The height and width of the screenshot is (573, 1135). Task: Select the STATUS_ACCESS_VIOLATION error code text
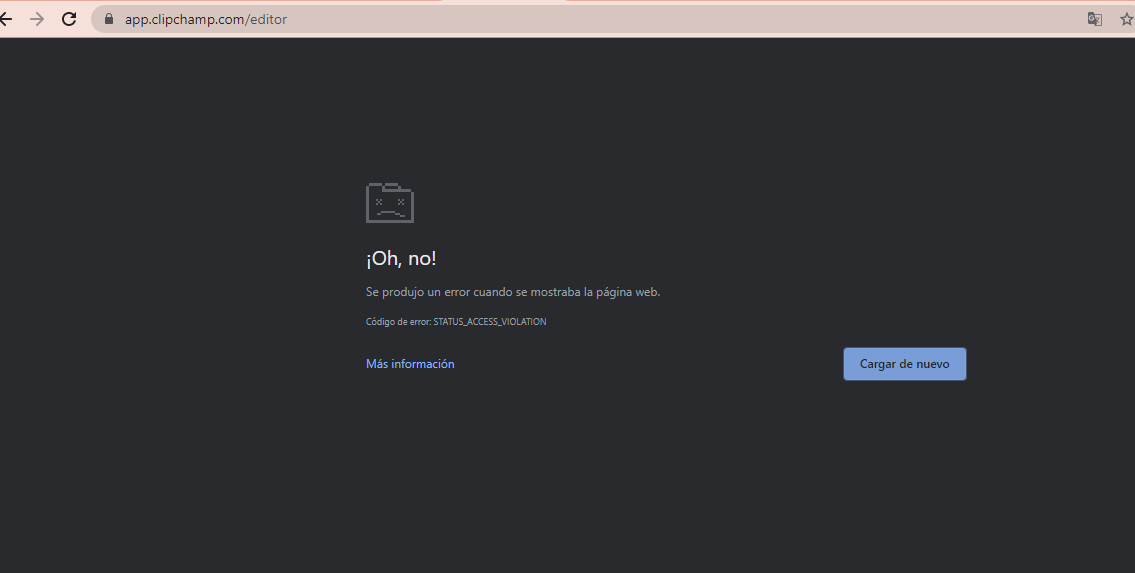coord(489,322)
